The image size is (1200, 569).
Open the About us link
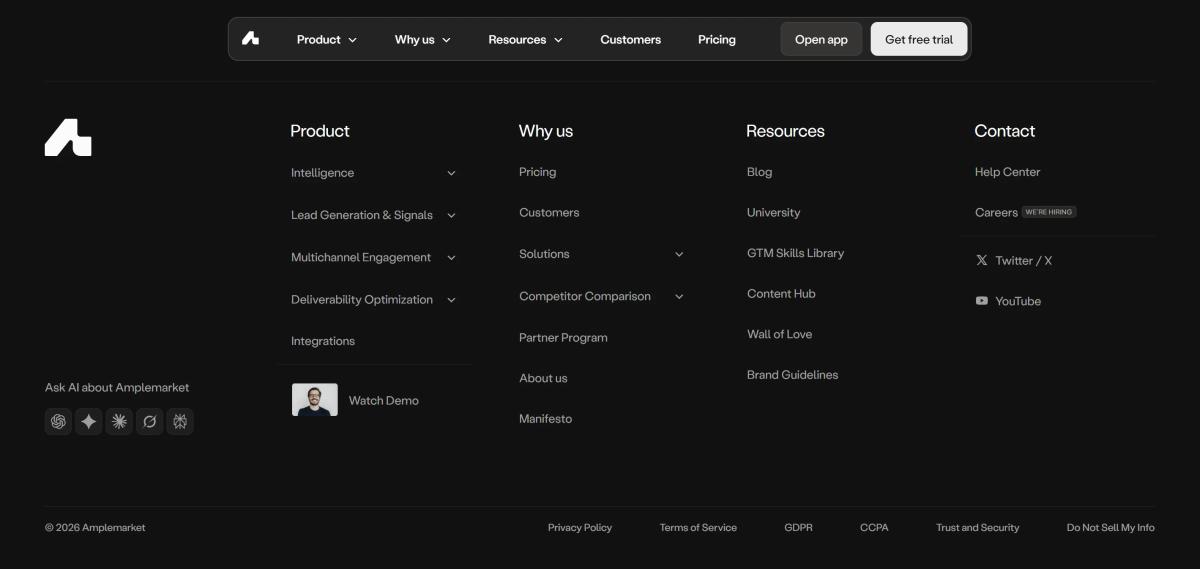point(543,378)
